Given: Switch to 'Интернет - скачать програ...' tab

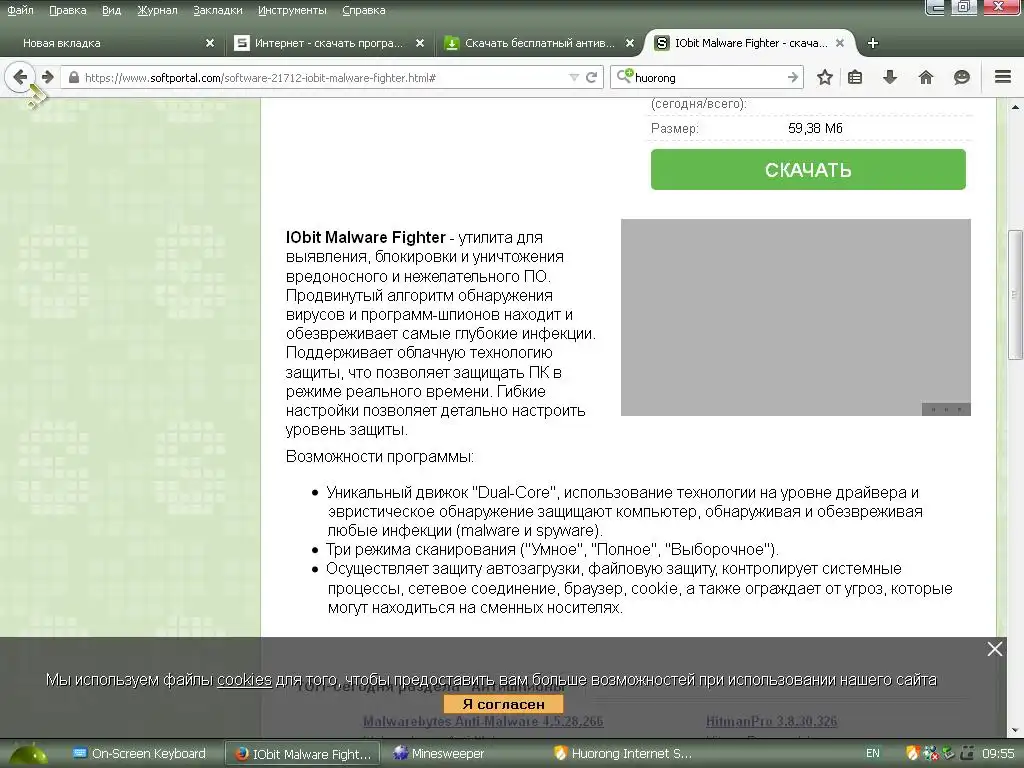Looking at the screenshot, I should coord(329,43).
